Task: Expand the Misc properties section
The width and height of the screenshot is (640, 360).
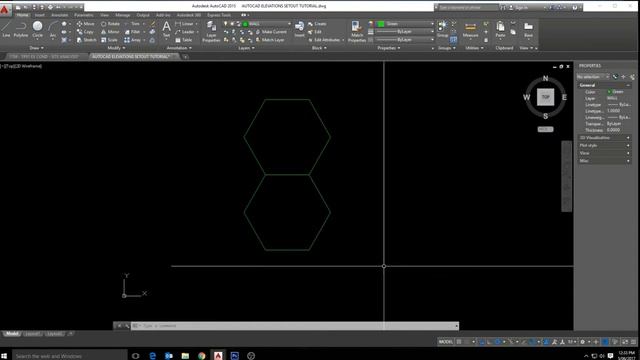Action: [x=604, y=161]
